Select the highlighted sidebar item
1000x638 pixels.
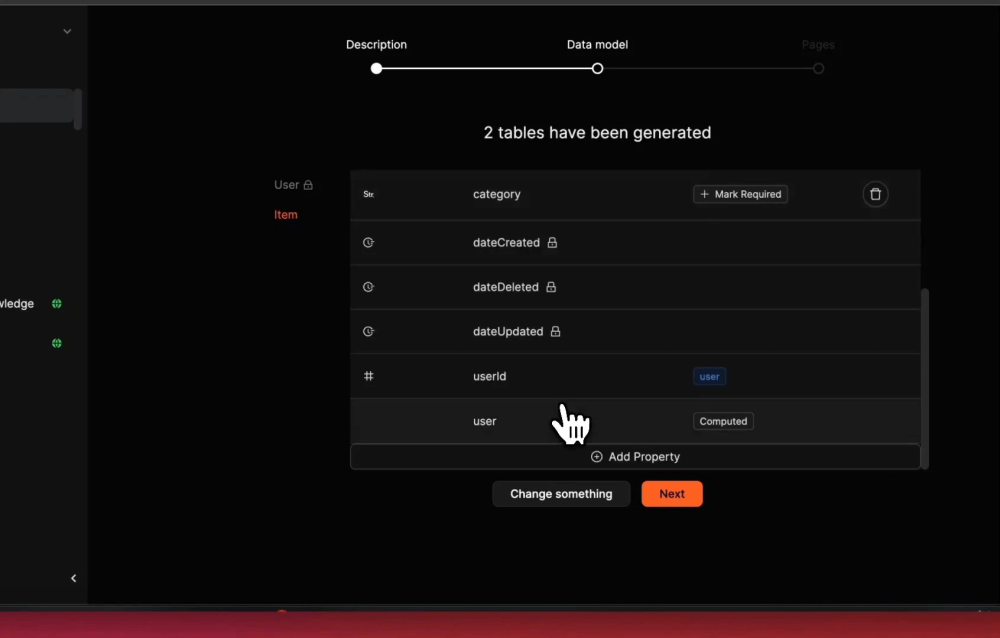(x=37, y=105)
